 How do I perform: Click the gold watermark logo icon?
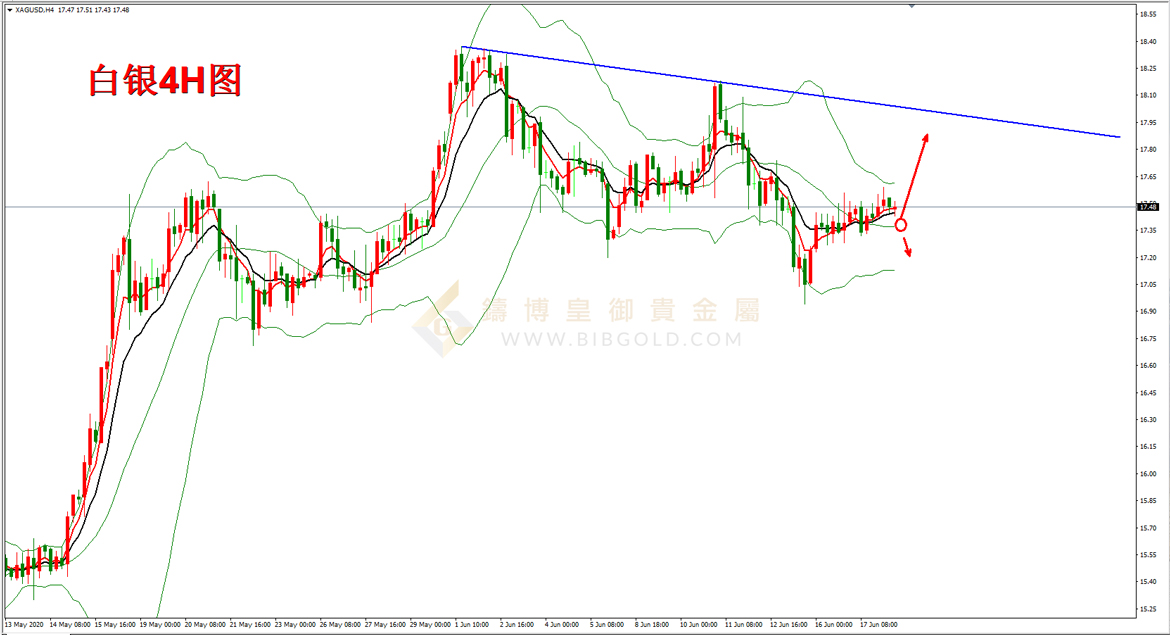click(x=443, y=319)
